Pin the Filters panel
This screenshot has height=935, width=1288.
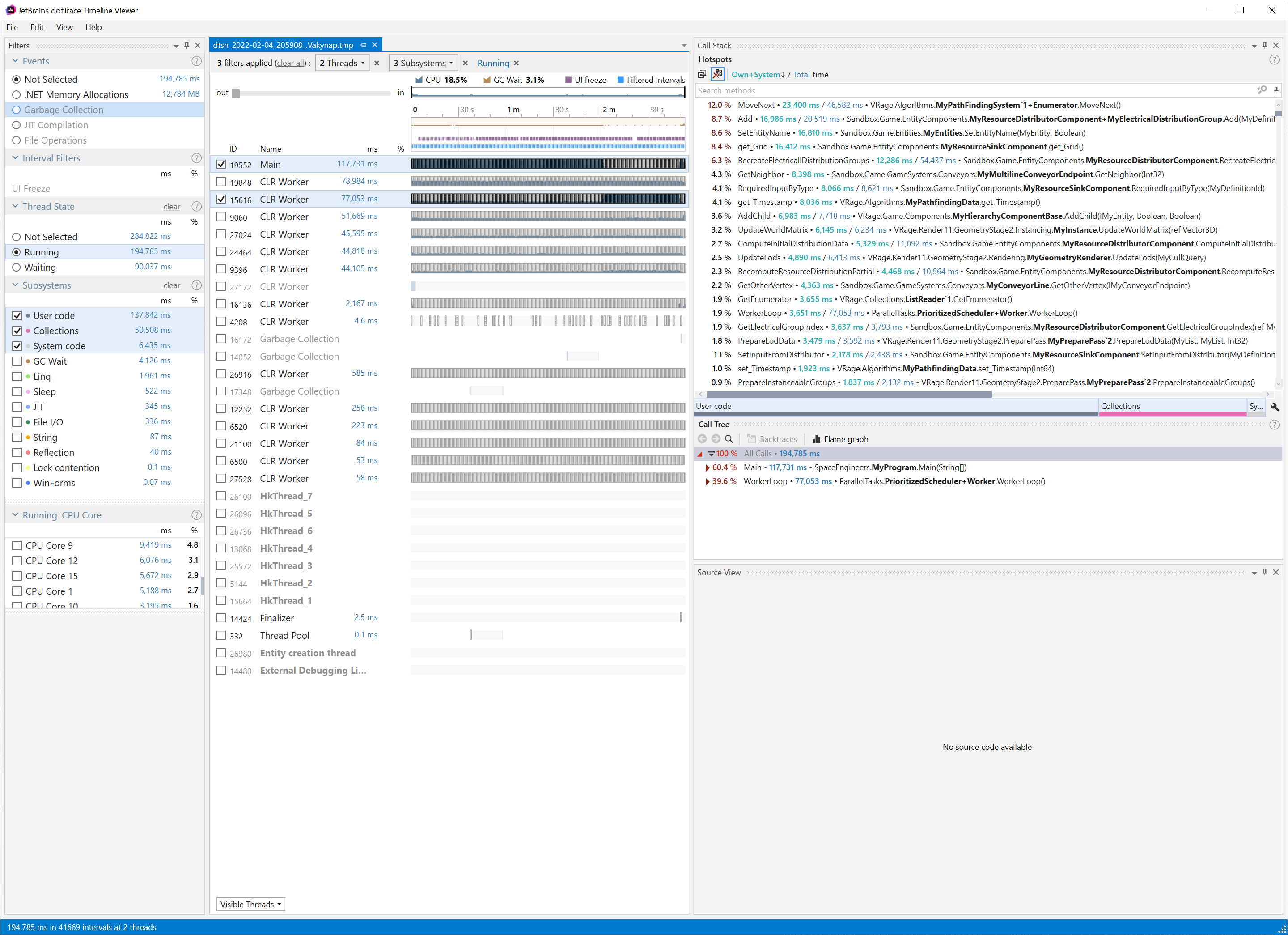point(187,46)
